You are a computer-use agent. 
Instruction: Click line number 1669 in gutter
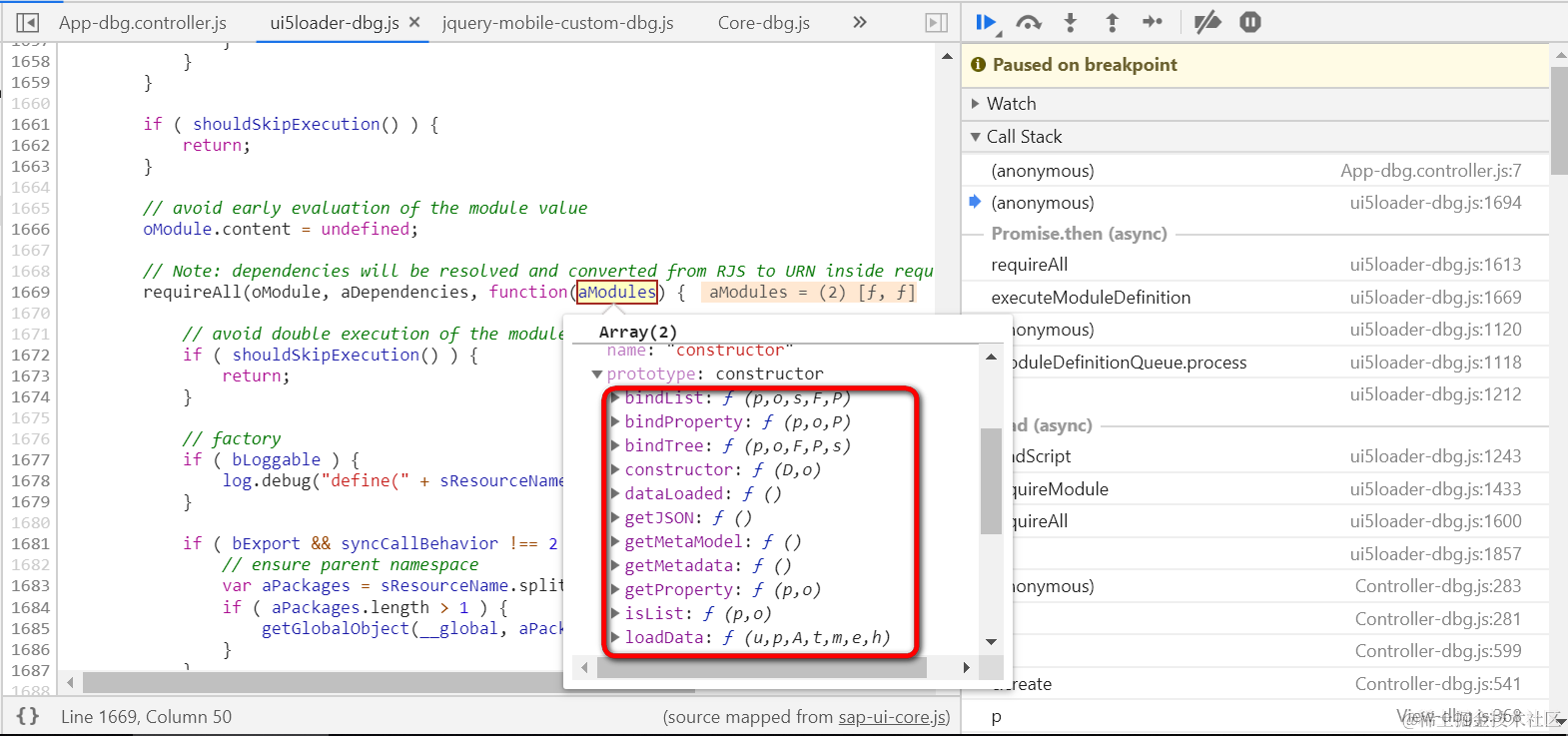tap(30, 293)
